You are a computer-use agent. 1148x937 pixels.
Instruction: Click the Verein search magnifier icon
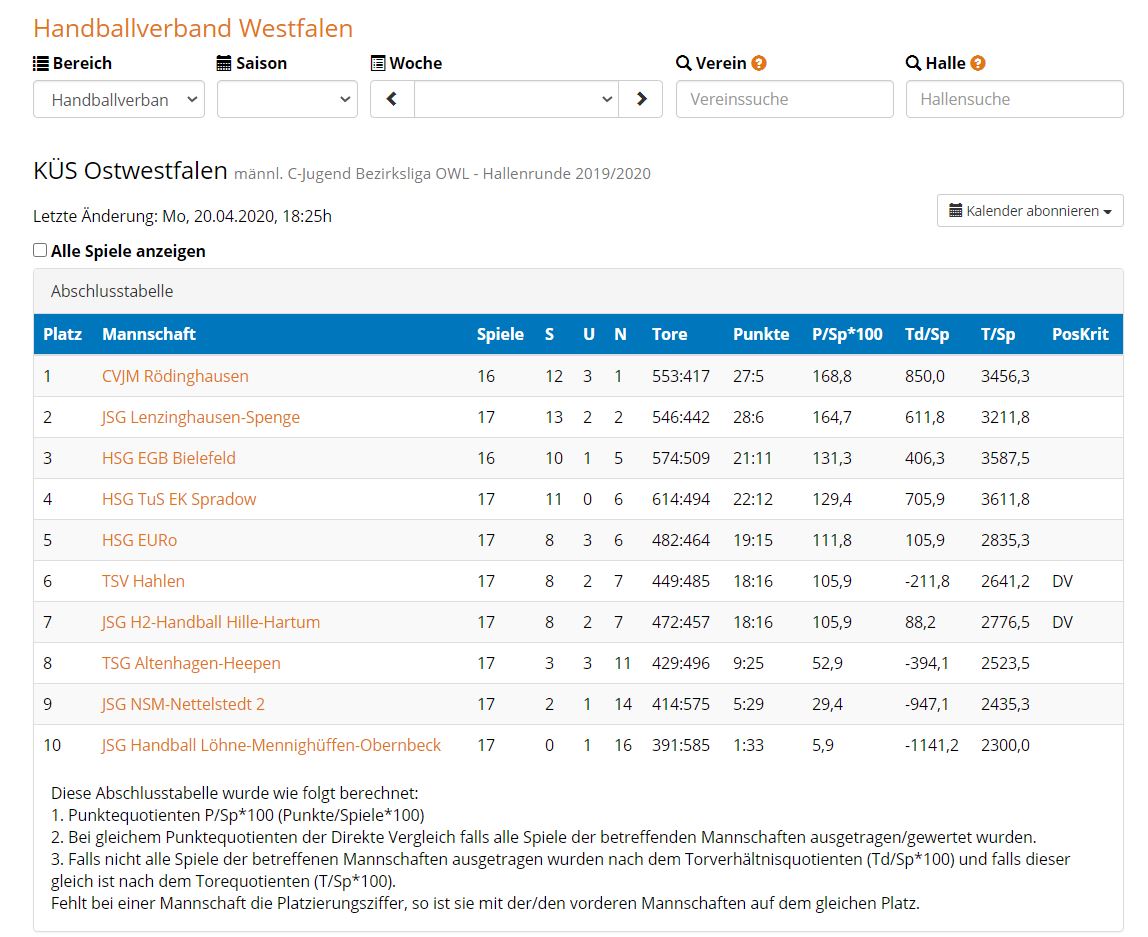(684, 64)
